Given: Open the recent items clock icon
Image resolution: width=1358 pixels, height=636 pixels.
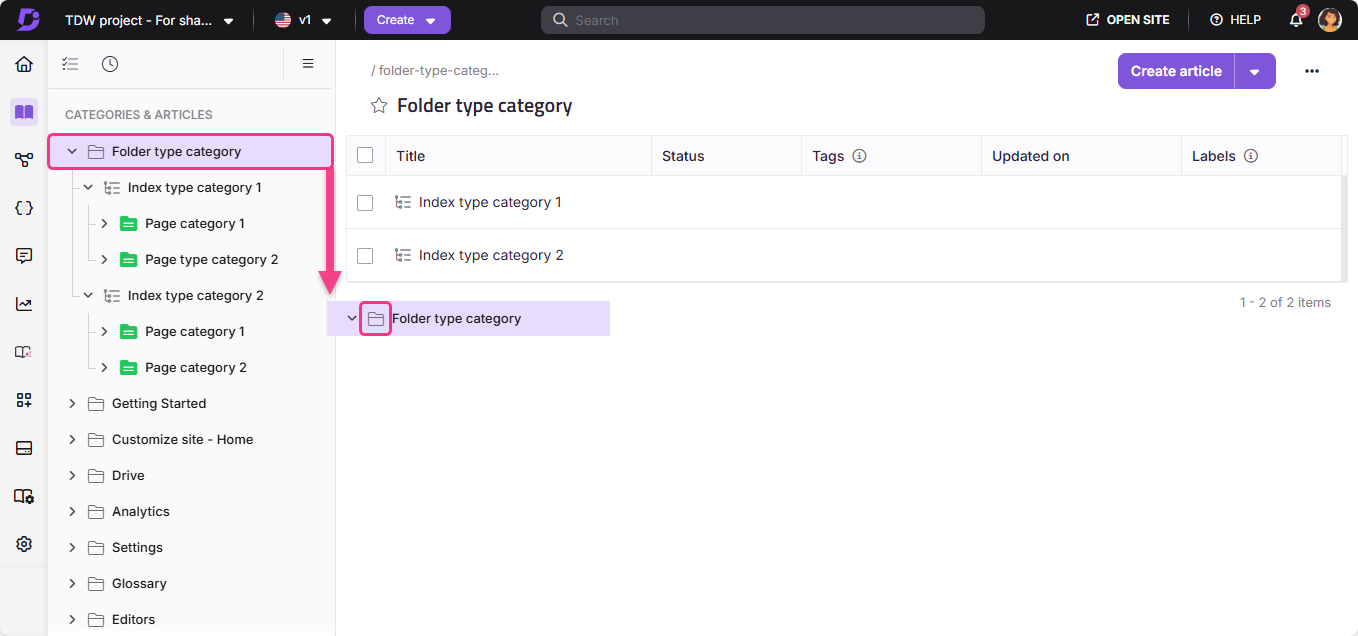Looking at the screenshot, I should click(x=110, y=63).
